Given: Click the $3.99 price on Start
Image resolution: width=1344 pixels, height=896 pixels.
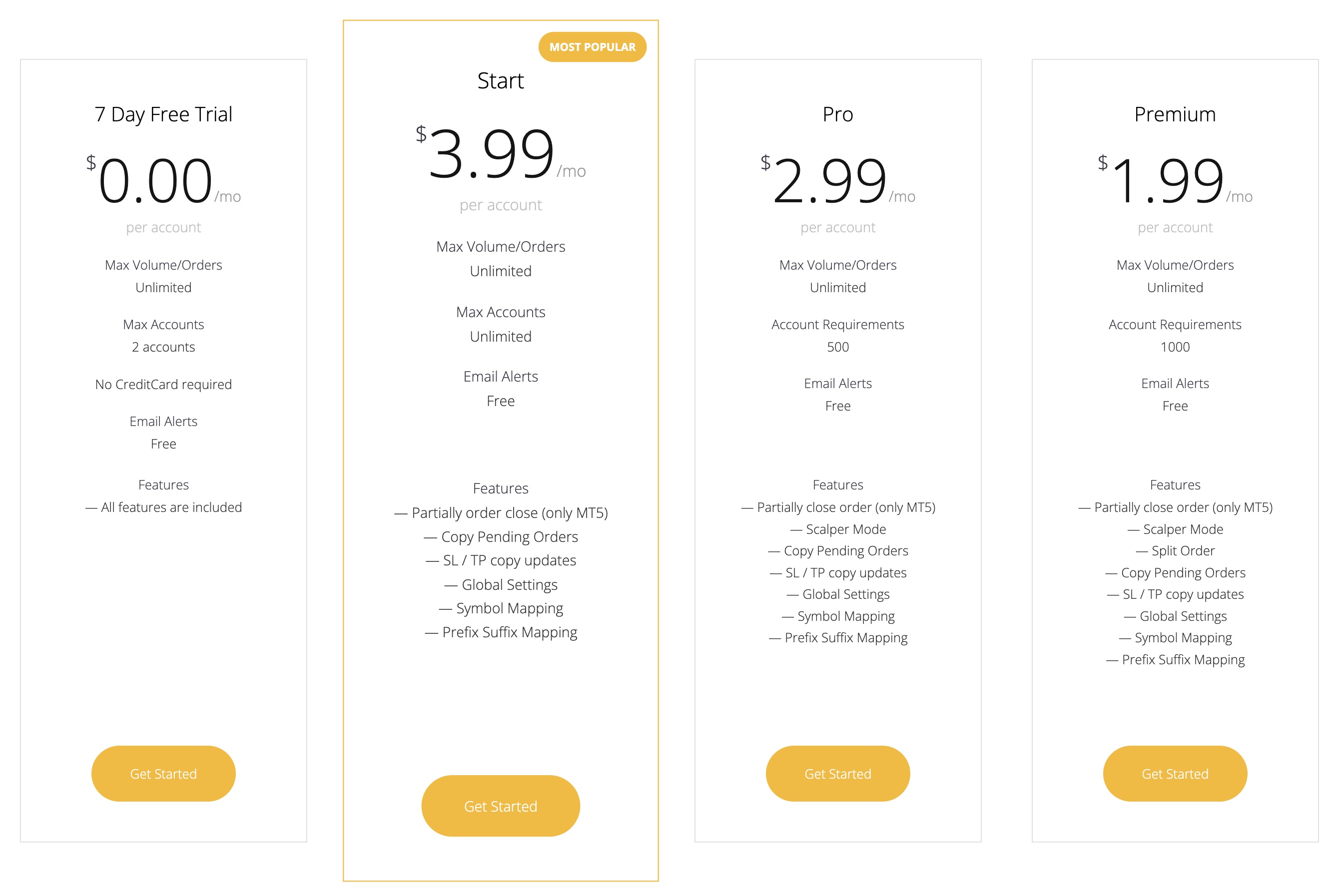Looking at the screenshot, I should [492, 153].
